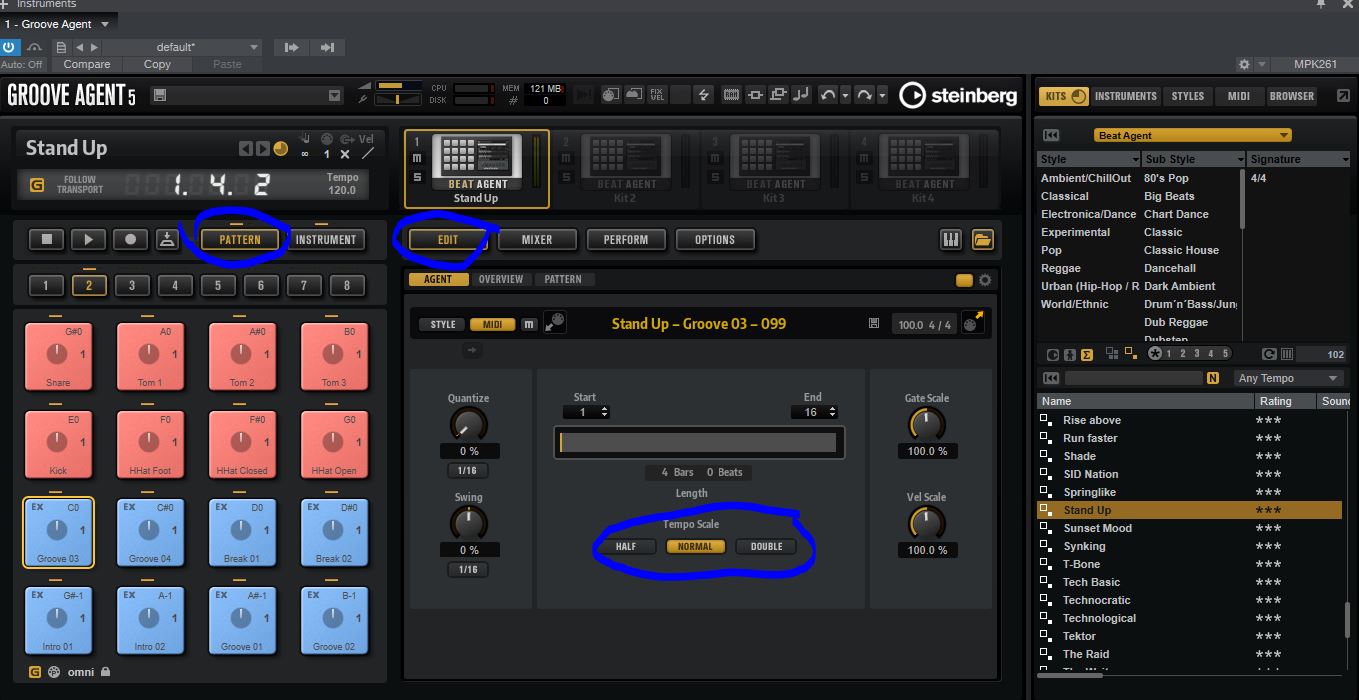The width and height of the screenshot is (1359, 700).
Task: Open the undo history dropdown arrow
Action: tap(845, 95)
